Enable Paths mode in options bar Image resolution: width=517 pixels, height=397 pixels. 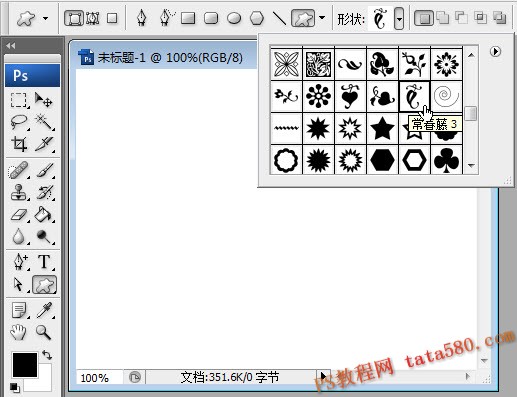[x=92, y=18]
